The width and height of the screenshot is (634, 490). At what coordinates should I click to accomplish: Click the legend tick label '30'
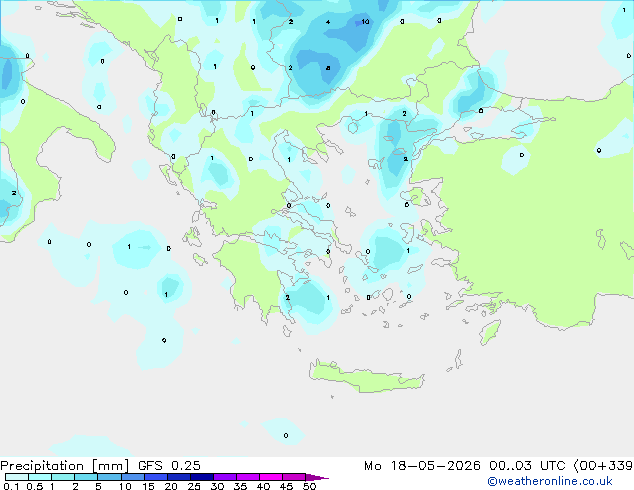[x=217, y=486]
